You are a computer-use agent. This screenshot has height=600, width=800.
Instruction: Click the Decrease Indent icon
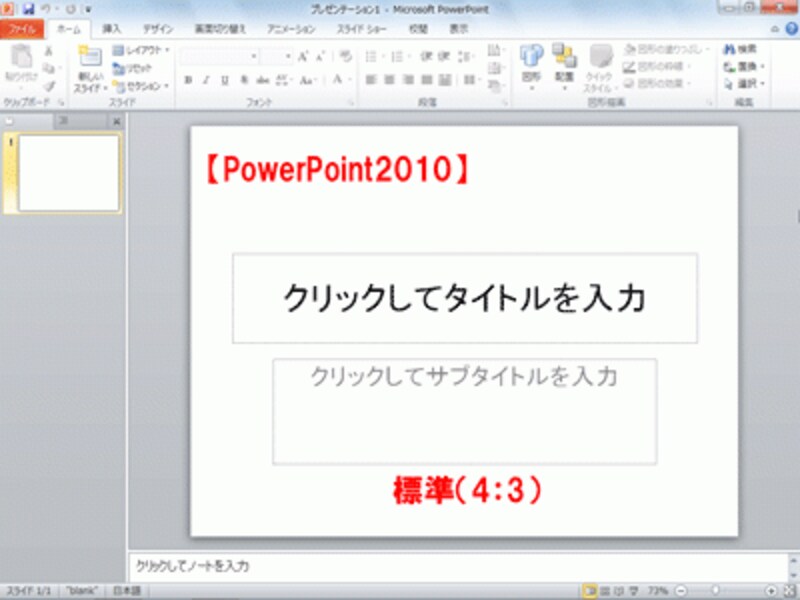[426, 56]
